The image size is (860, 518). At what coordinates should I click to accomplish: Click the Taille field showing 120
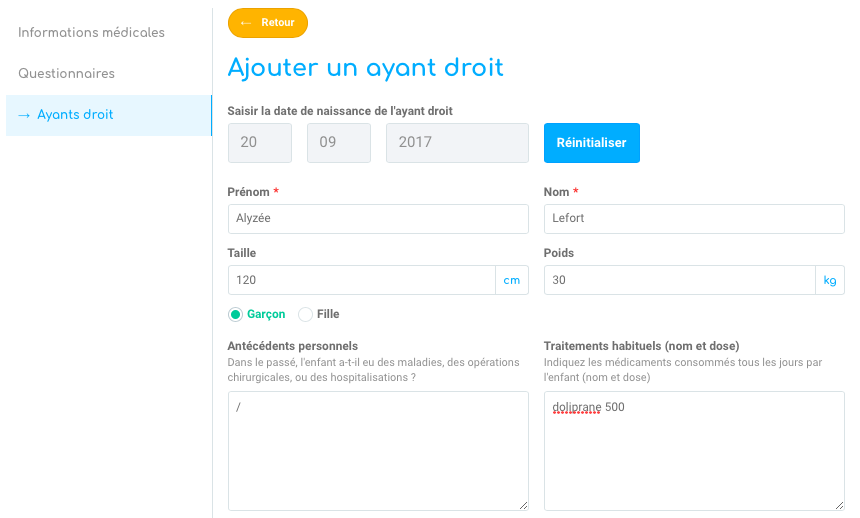click(362, 280)
